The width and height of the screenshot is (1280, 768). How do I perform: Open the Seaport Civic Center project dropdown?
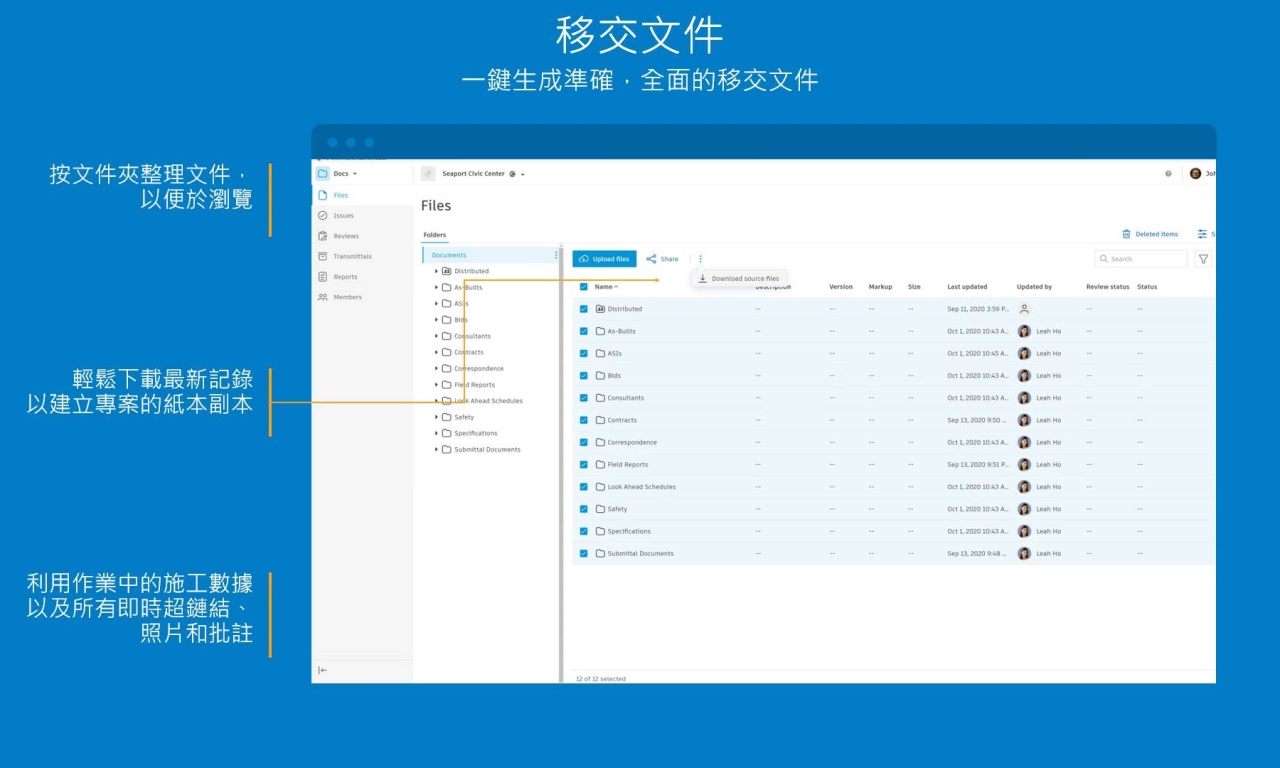tap(522, 174)
